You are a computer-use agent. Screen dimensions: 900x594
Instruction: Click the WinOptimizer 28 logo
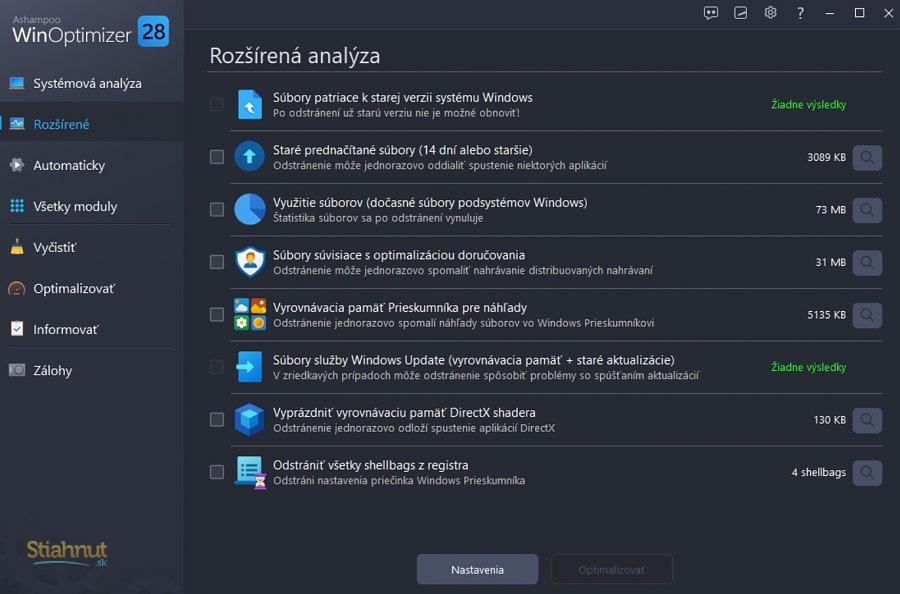tap(91, 30)
